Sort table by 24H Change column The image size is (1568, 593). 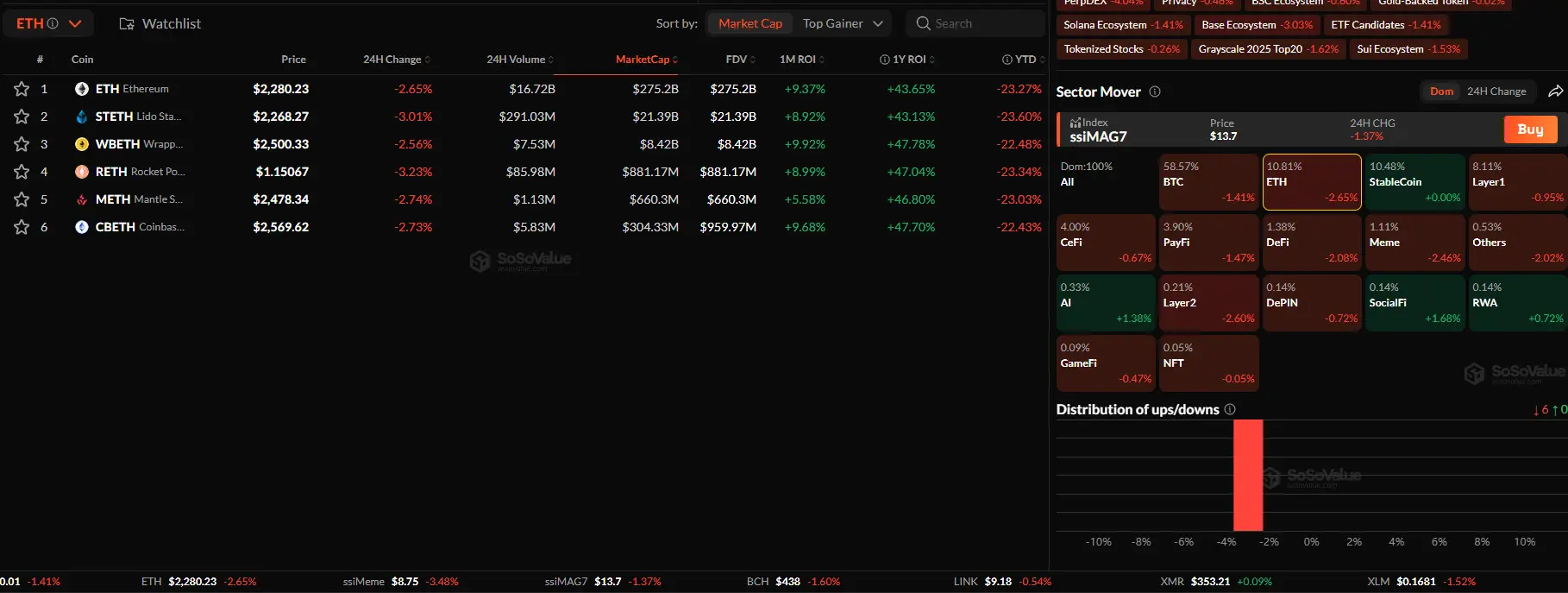point(396,60)
